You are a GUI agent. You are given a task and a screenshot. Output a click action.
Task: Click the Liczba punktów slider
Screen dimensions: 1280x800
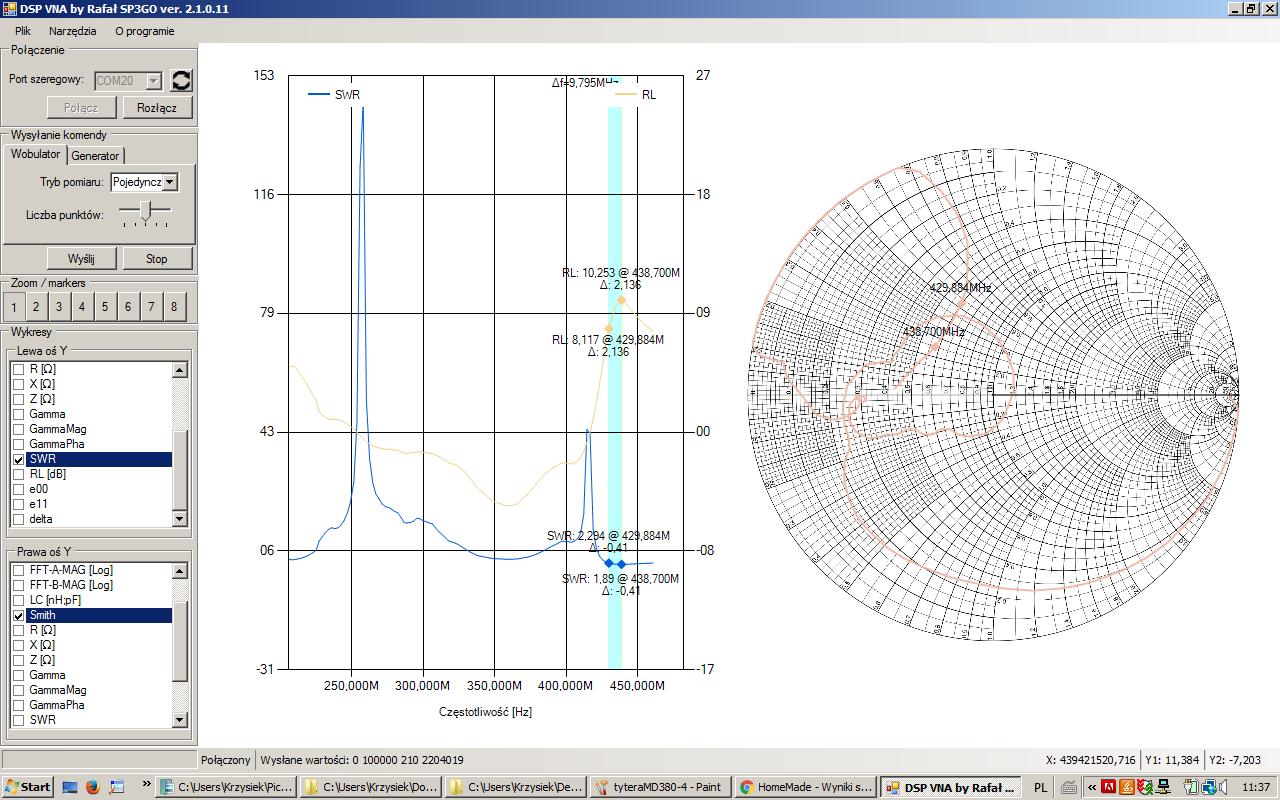pos(146,210)
